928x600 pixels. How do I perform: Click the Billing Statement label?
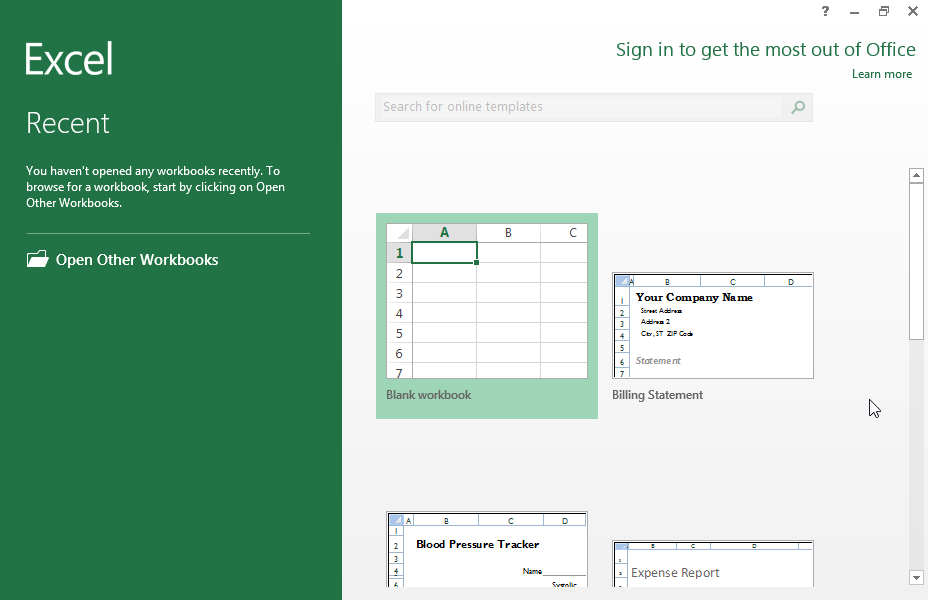pyautogui.click(x=657, y=395)
